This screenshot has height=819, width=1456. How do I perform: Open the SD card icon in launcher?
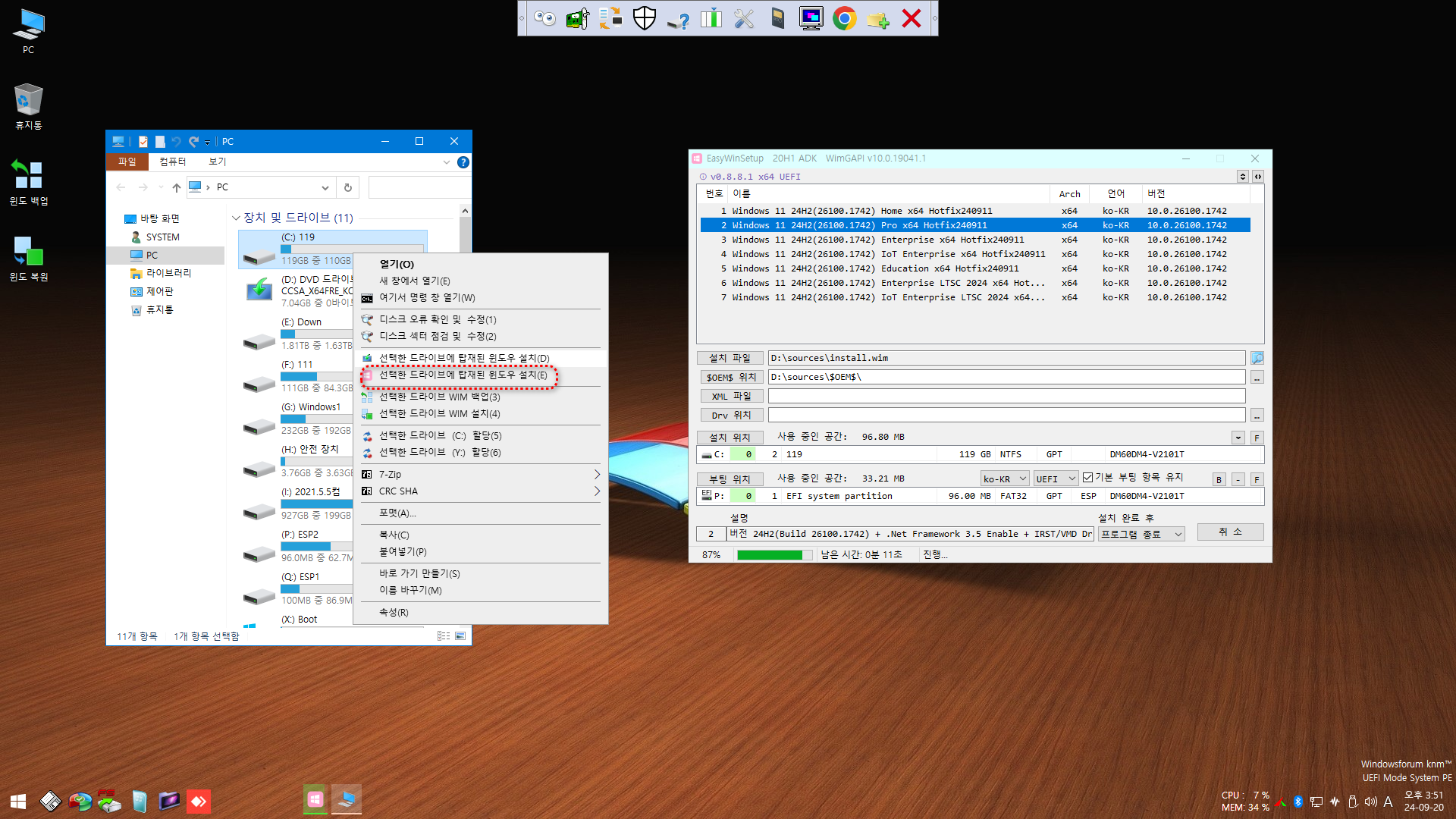[777, 18]
